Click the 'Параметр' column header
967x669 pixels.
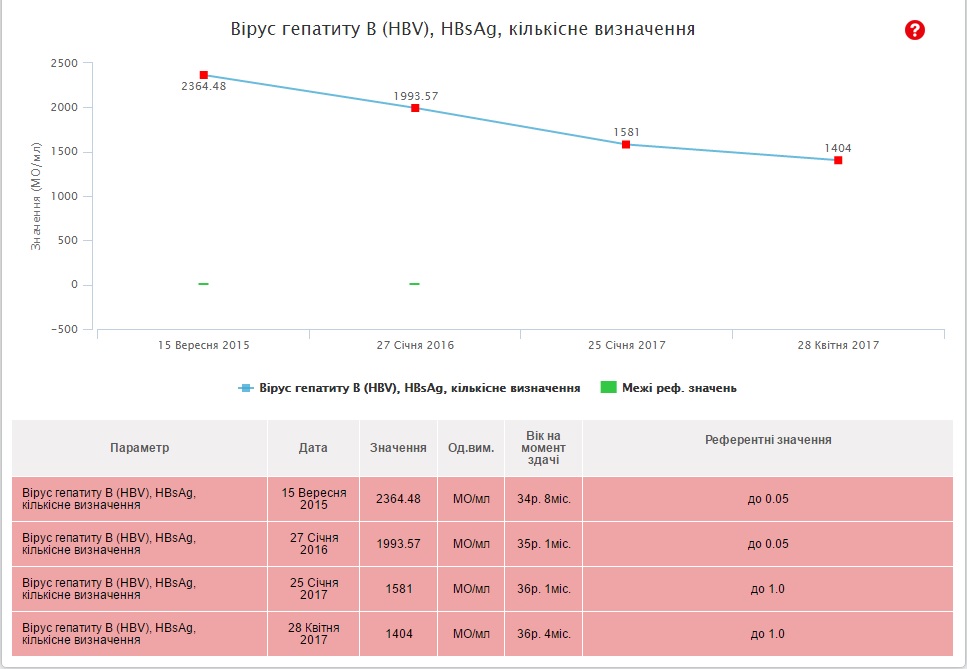tap(140, 447)
